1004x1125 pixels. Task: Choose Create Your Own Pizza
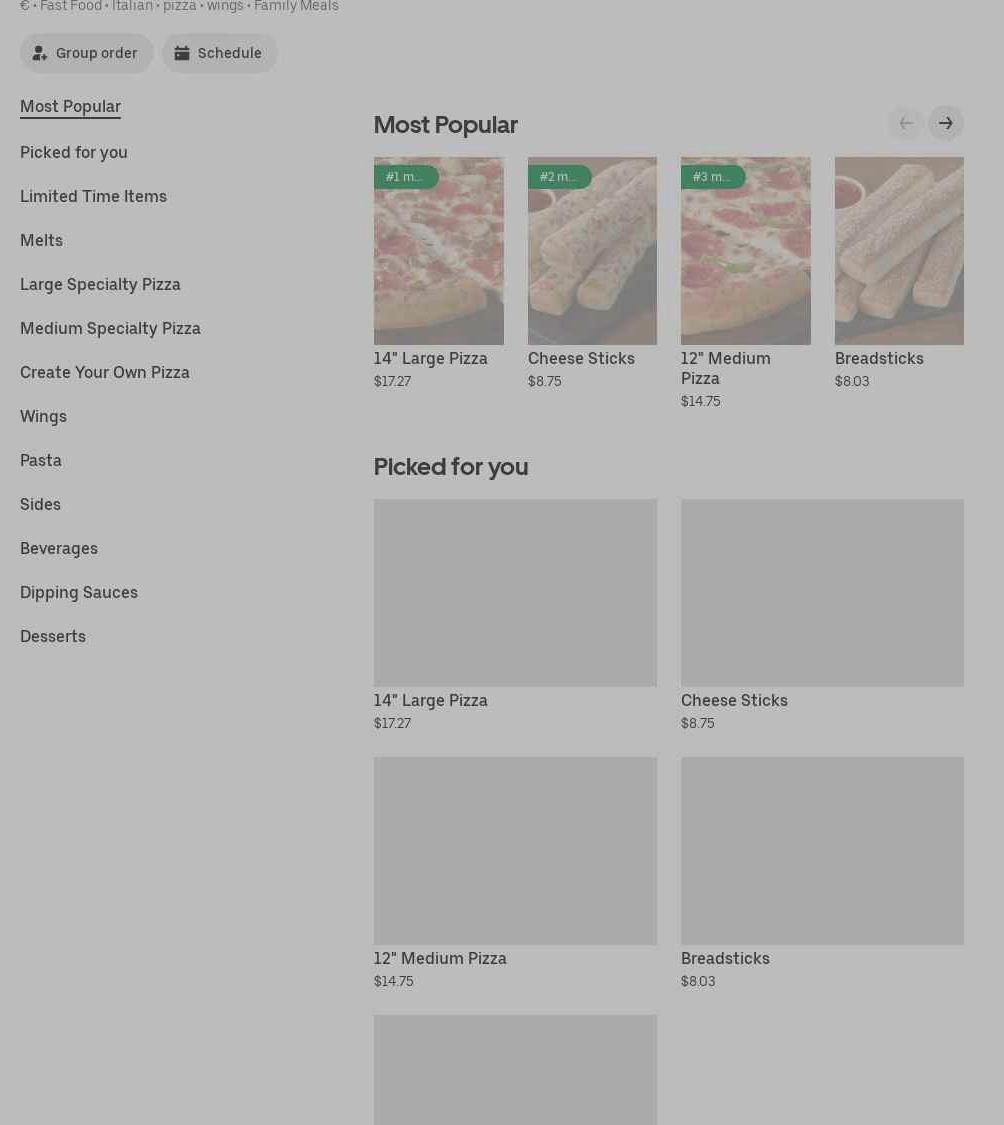point(105,372)
